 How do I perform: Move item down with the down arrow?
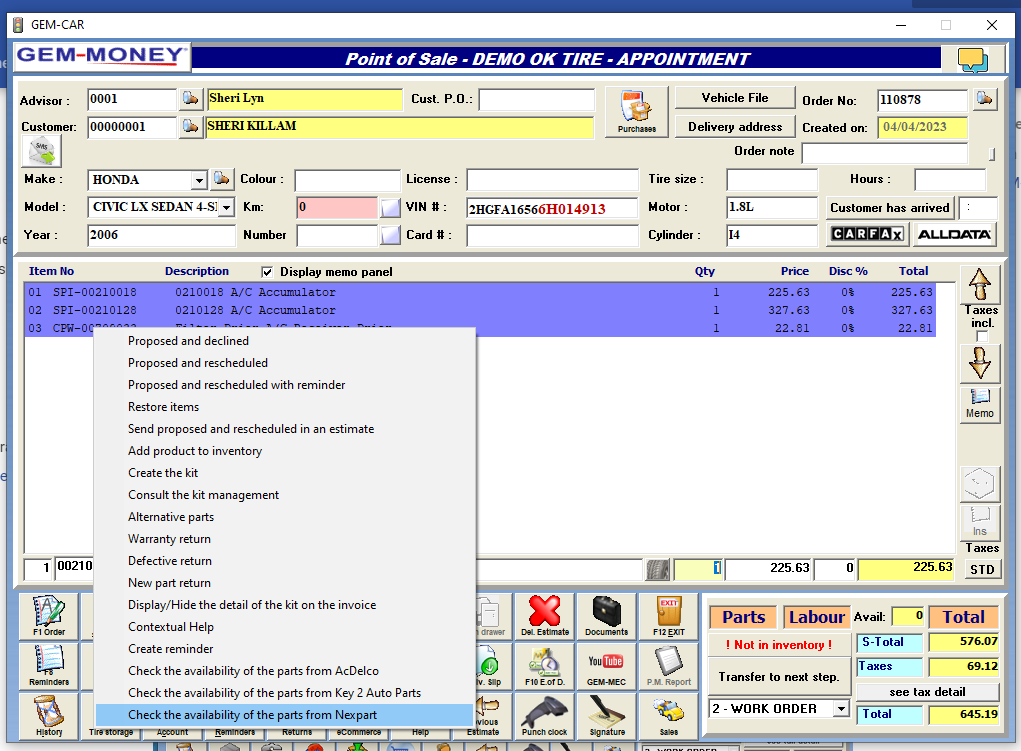coord(980,363)
